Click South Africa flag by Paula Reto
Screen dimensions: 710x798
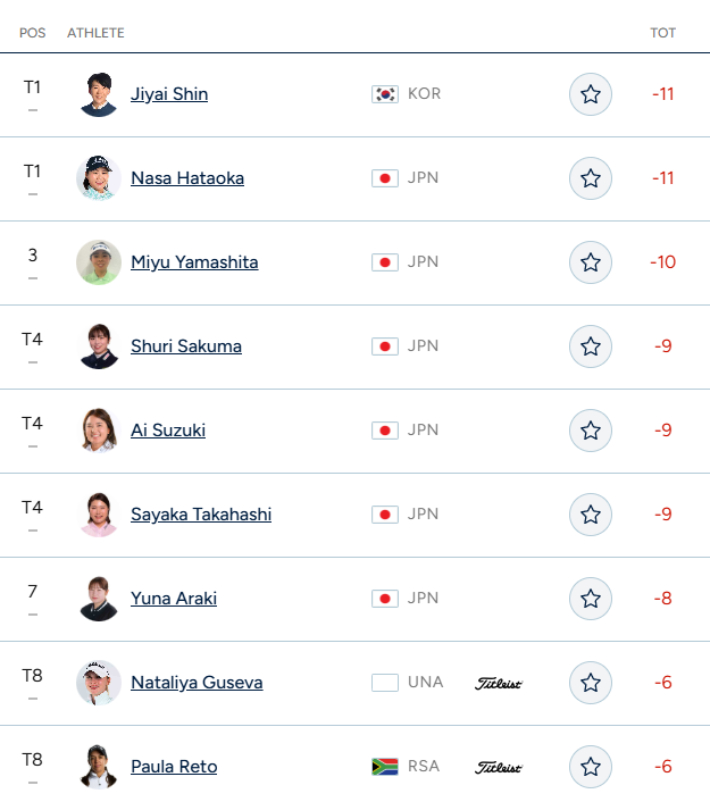click(x=385, y=767)
